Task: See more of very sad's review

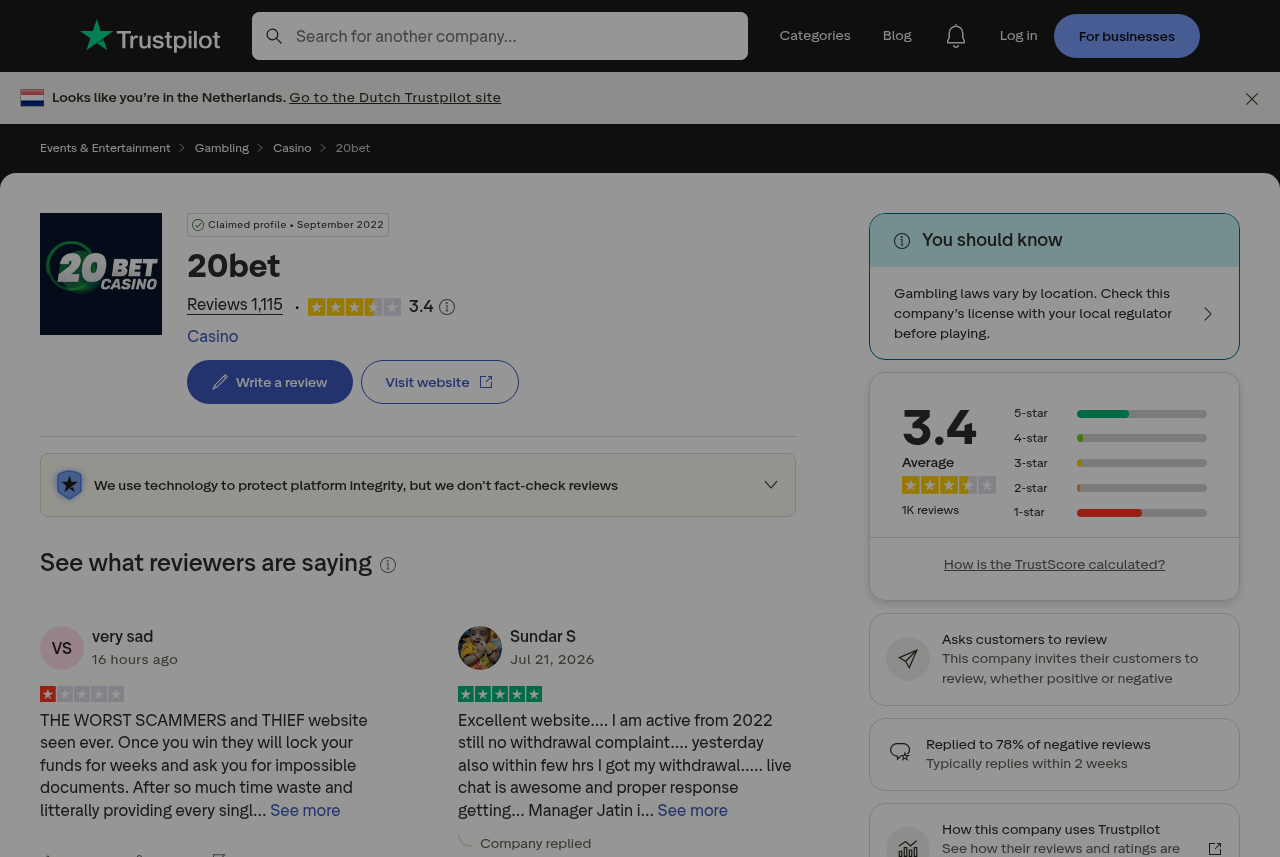Action: (305, 810)
